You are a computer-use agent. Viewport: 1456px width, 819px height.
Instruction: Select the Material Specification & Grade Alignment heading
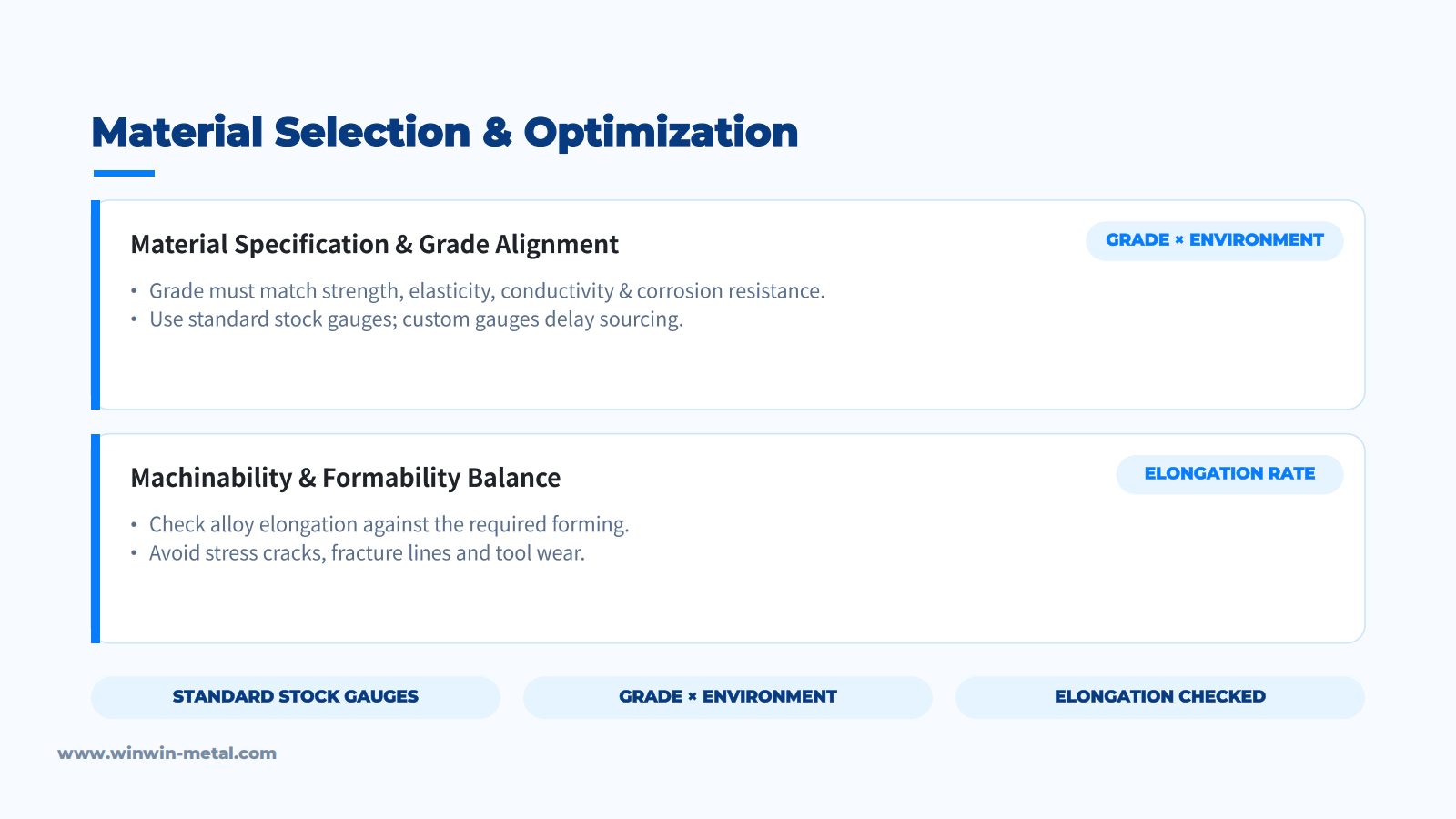tap(374, 244)
